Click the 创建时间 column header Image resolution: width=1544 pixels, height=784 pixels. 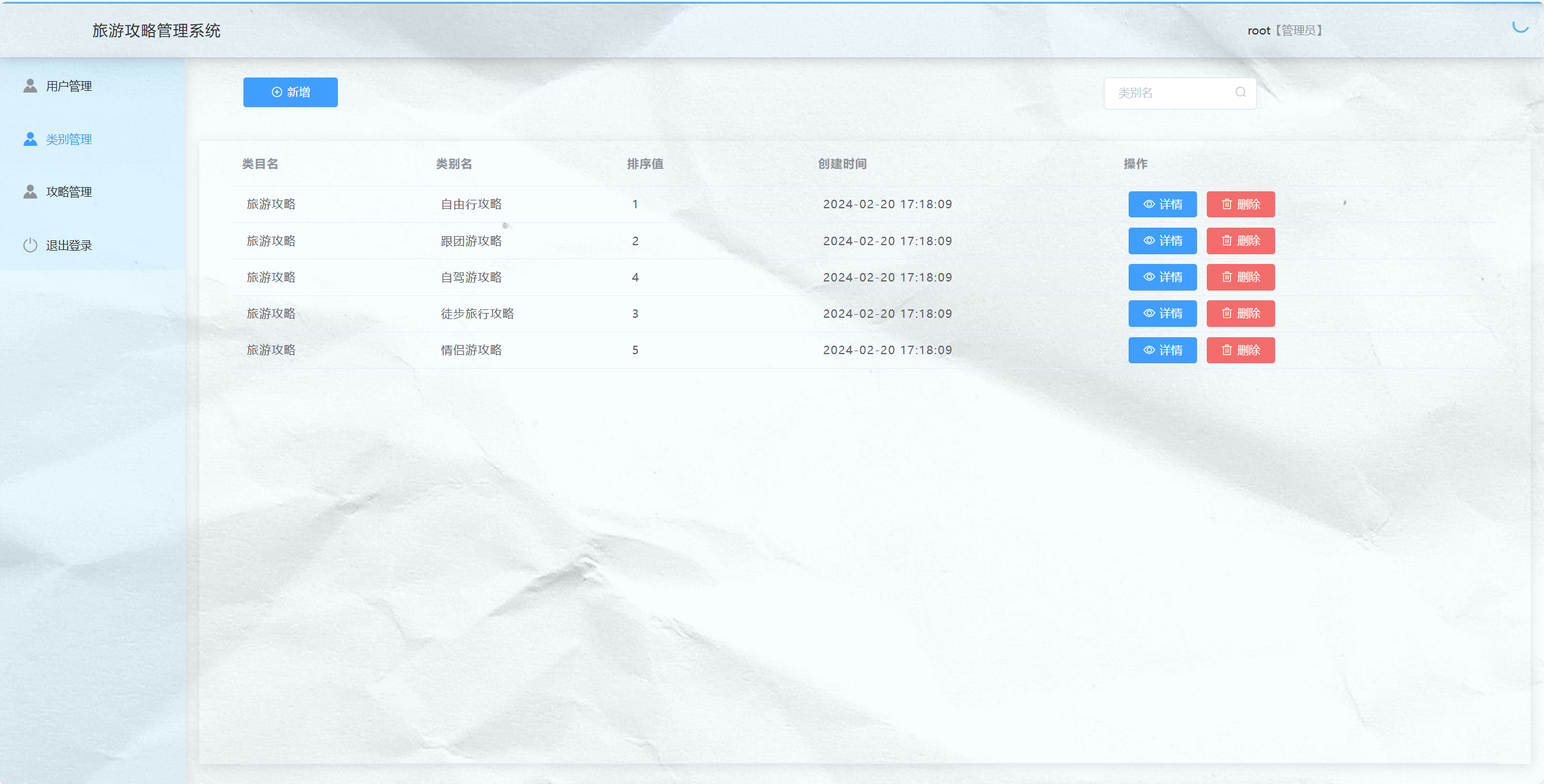pos(842,164)
